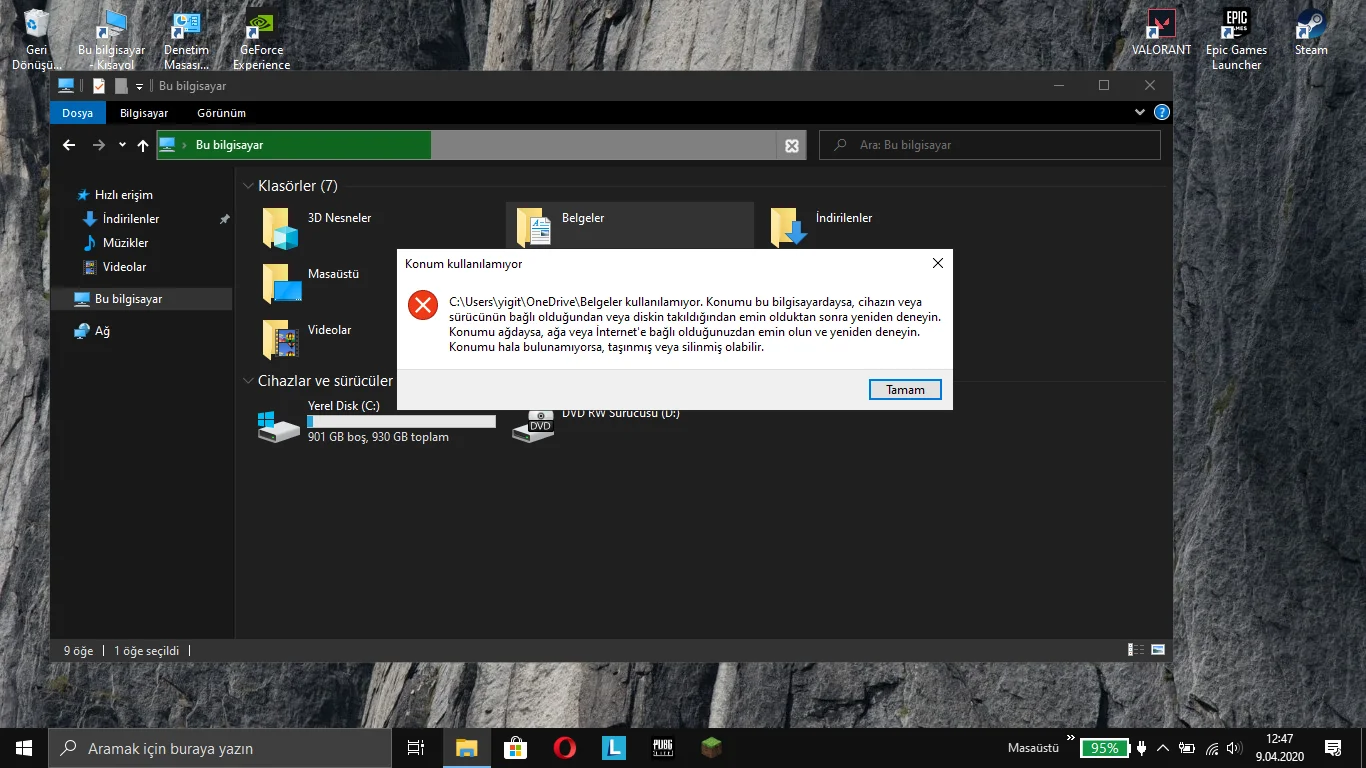This screenshot has height=768, width=1366.
Task: Go forward with the right arrow button
Action: tap(98, 145)
